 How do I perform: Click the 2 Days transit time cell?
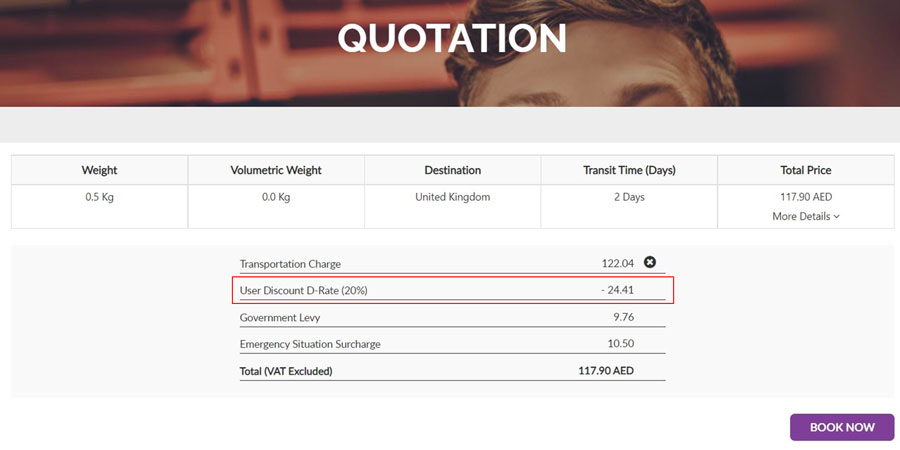(629, 197)
